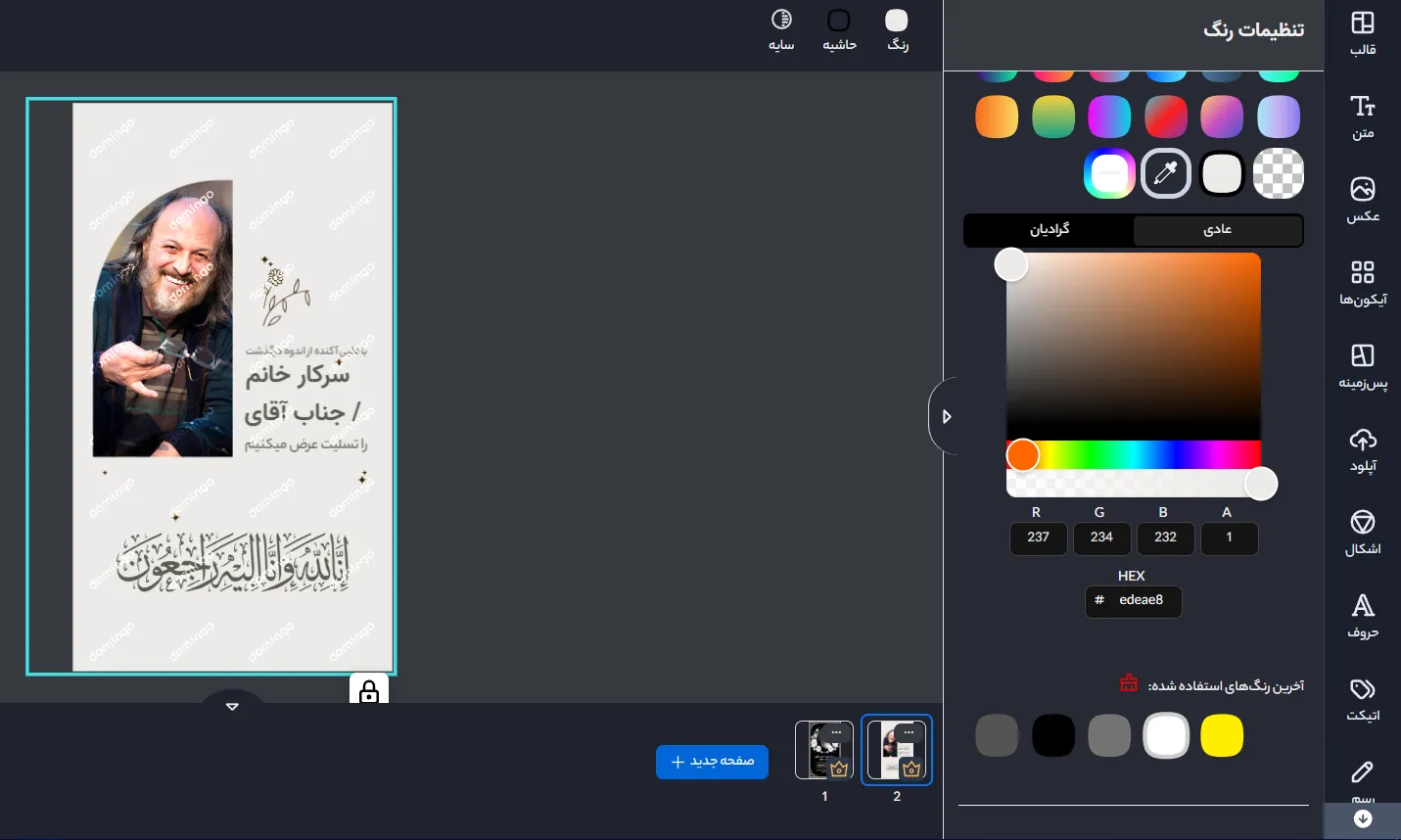Choose the light purple-blue gradient swatch
This screenshot has width=1401, height=840.
(x=1278, y=117)
